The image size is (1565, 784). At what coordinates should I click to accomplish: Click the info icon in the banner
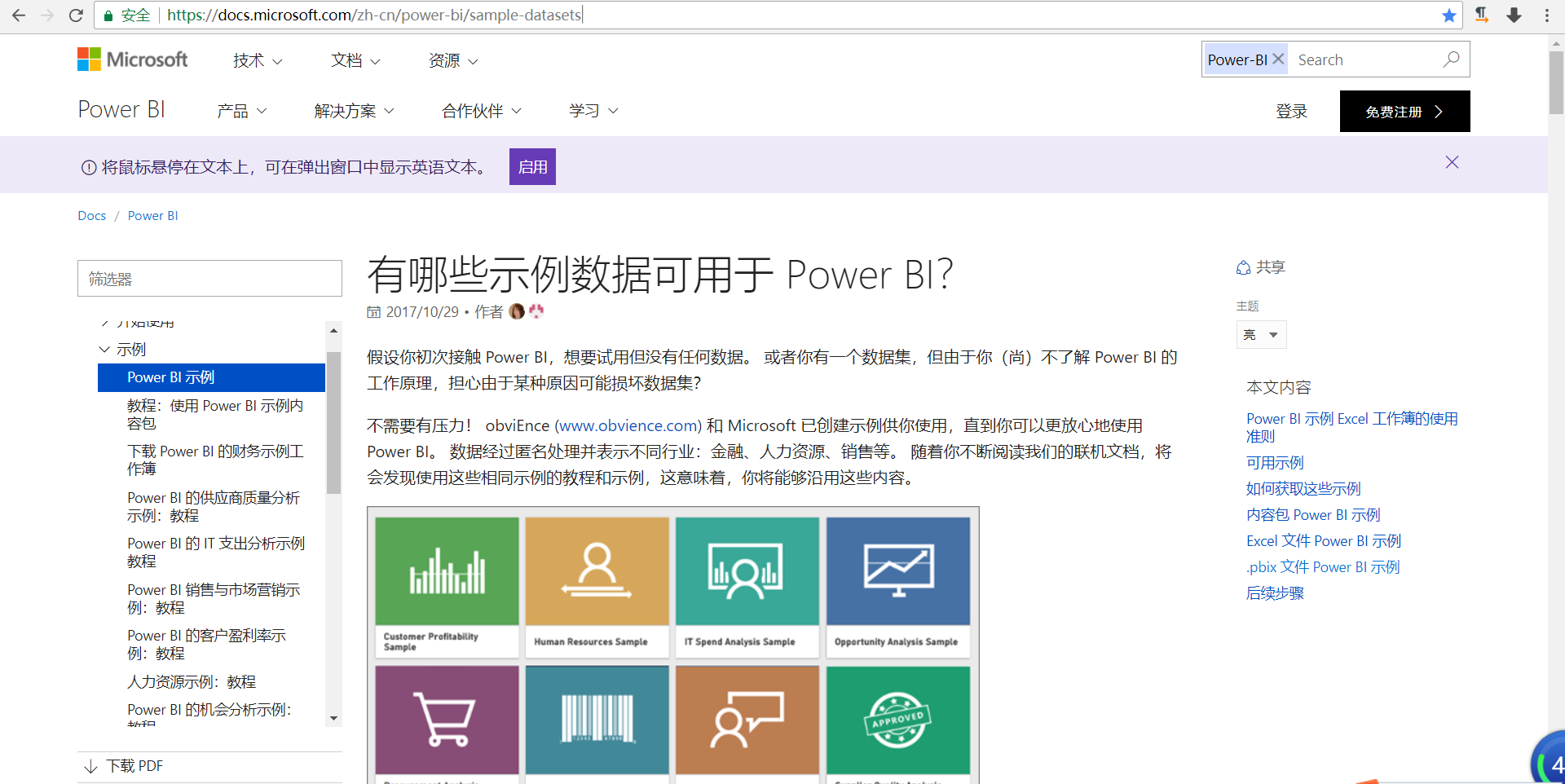89,168
